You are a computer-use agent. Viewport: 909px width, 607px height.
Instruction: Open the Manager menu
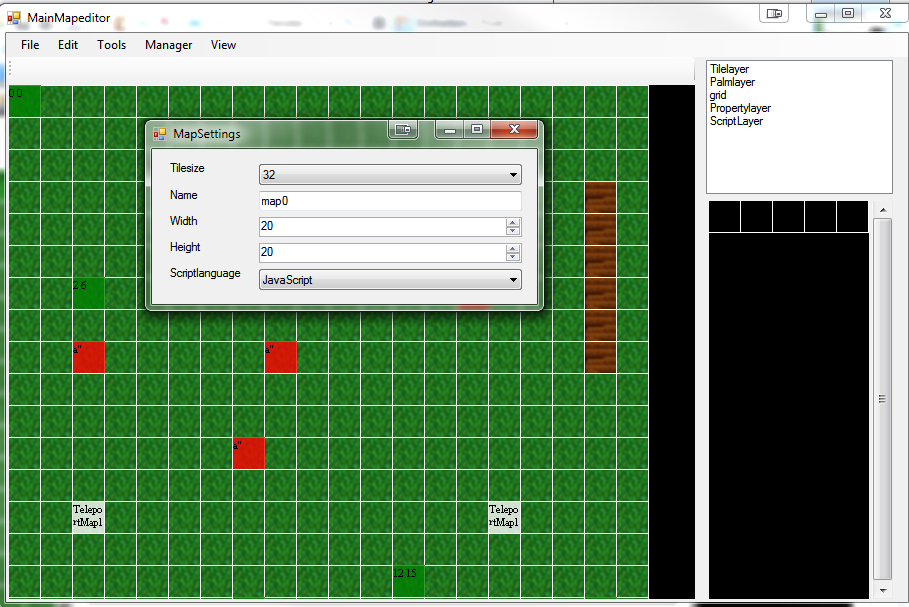pos(168,45)
